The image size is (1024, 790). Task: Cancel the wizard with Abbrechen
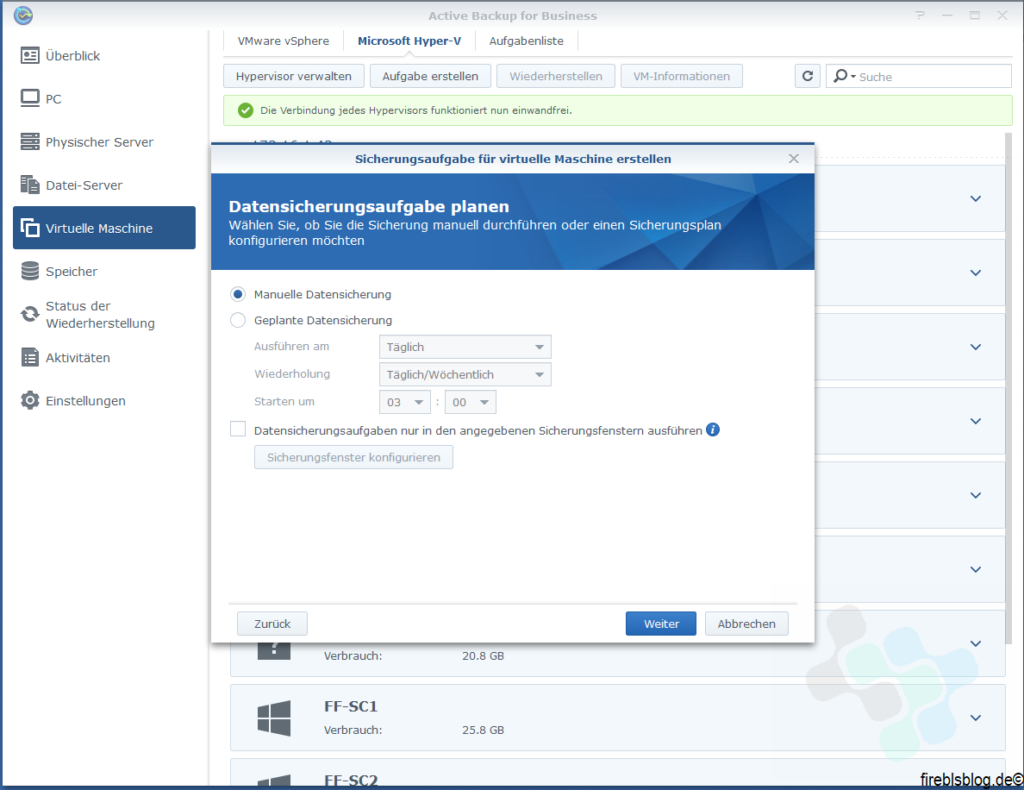pyautogui.click(x=746, y=624)
